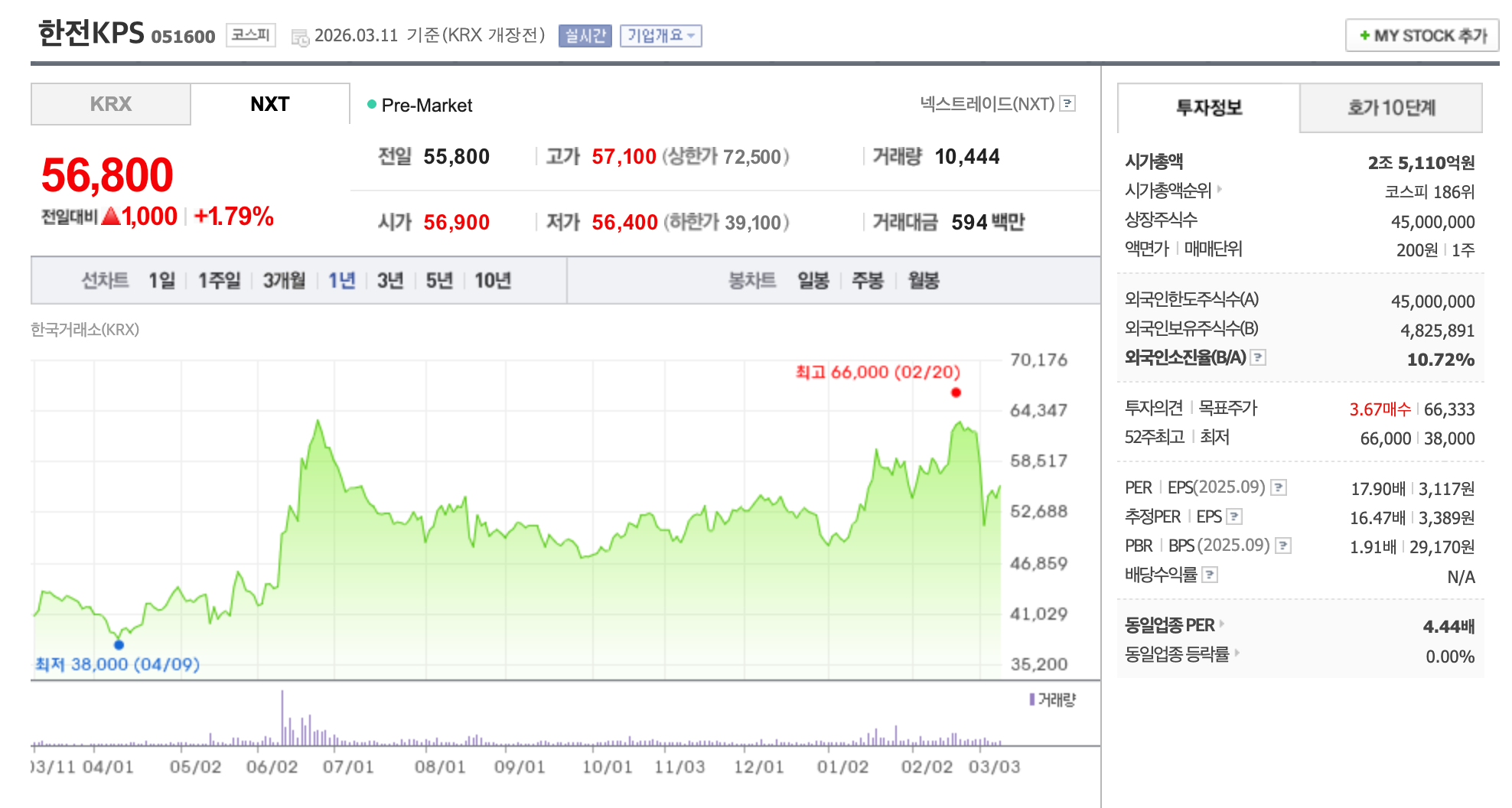Open the 넥스트레이드(NXT) help question icon
The image size is (1512, 808).
[1068, 103]
